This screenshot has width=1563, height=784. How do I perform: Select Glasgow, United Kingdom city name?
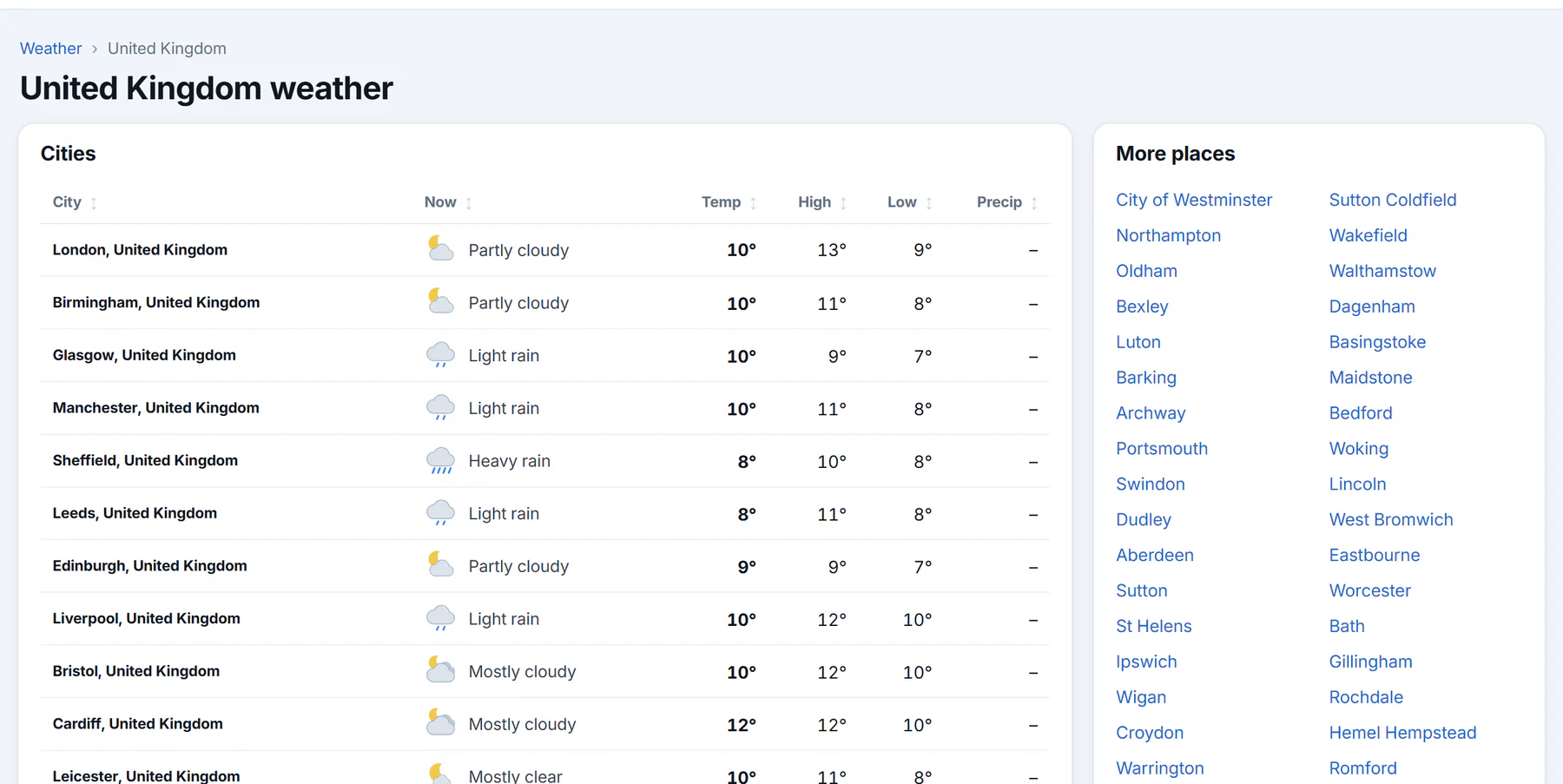point(144,355)
